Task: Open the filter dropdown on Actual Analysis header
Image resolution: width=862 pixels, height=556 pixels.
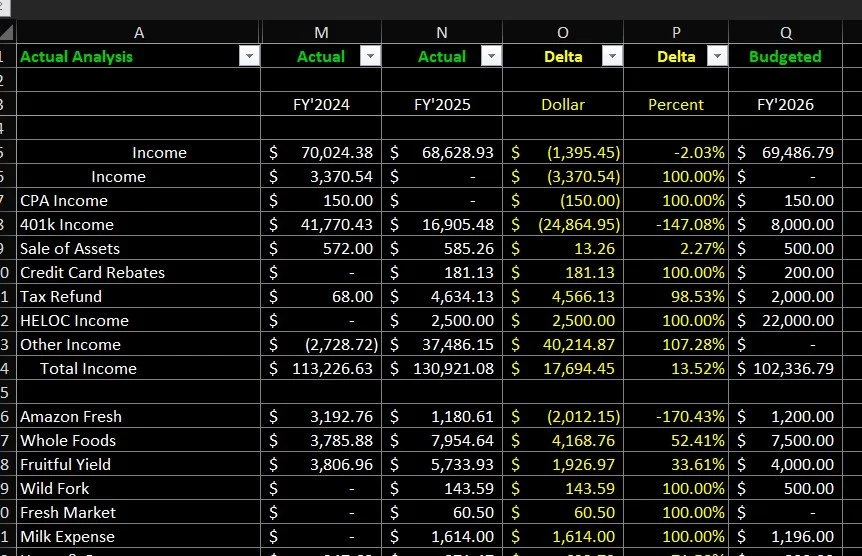Action: [x=250, y=56]
